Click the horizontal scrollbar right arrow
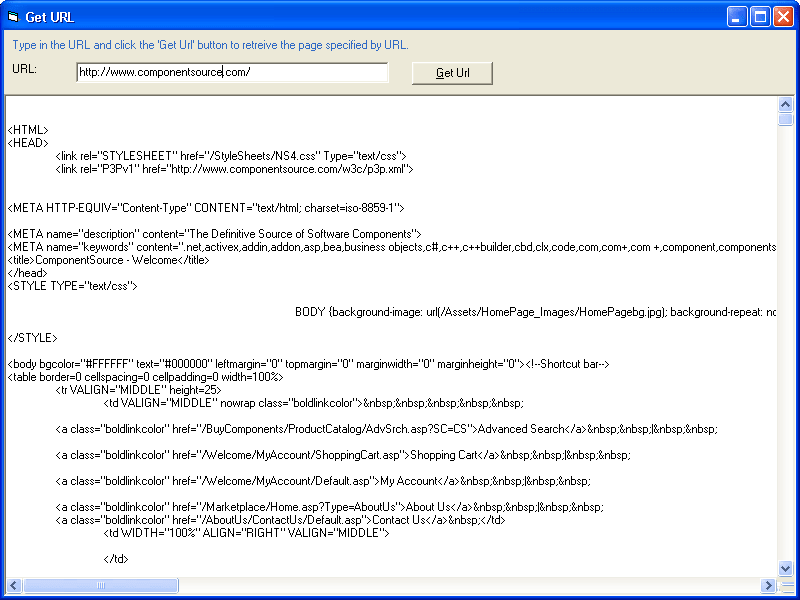 coord(770,588)
